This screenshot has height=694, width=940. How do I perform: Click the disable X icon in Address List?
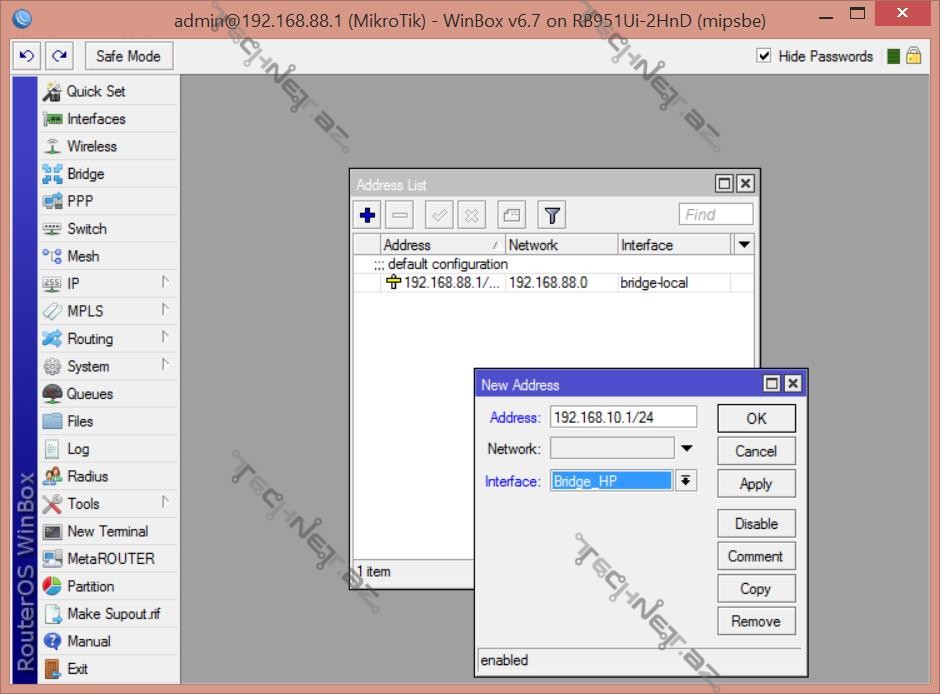471,215
